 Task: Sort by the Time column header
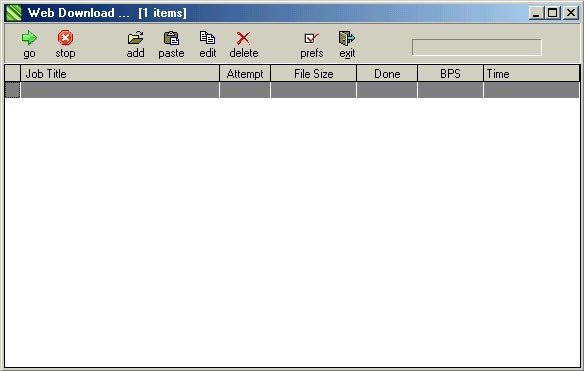[531, 74]
